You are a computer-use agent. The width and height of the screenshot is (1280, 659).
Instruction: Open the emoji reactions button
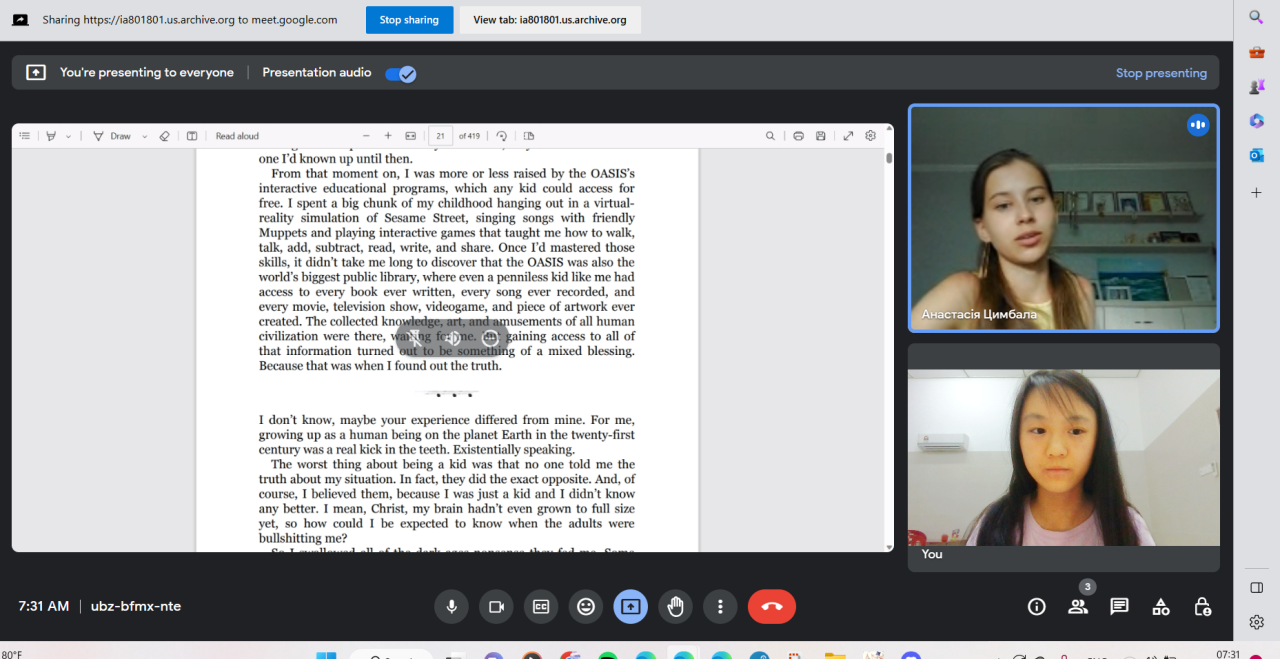(x=586, y=606)
